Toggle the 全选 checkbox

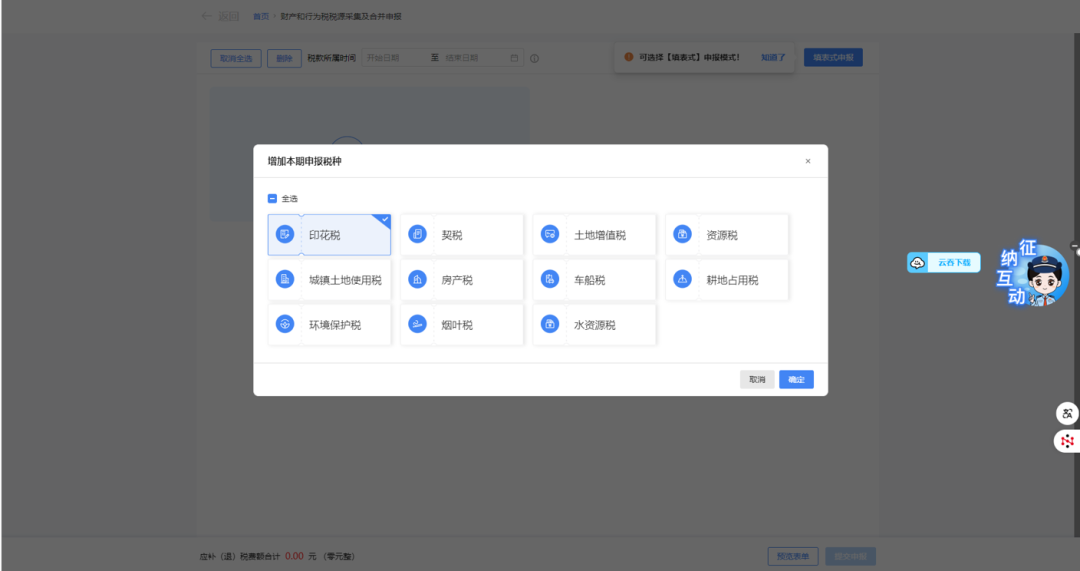pyautogui.click(x=272, y=198)
